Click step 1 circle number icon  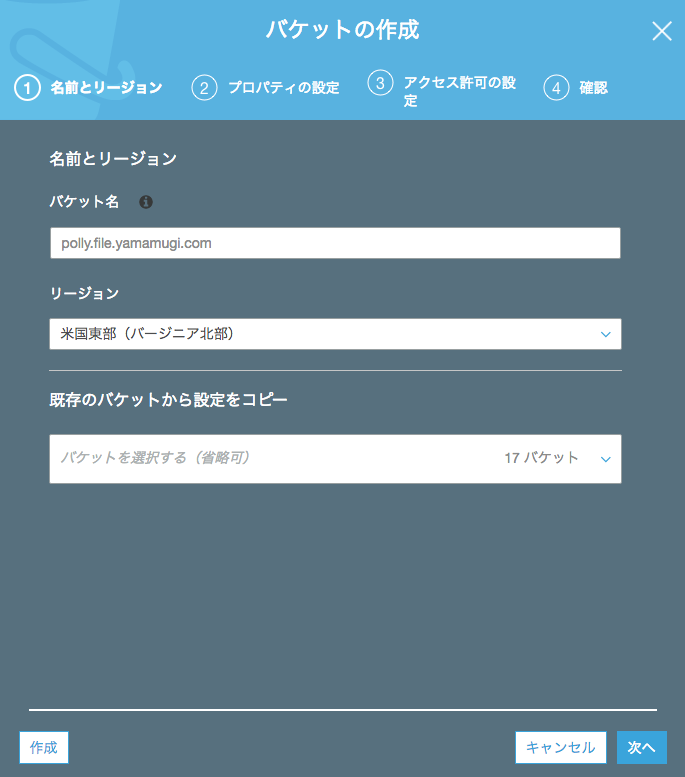coord(27,88)
